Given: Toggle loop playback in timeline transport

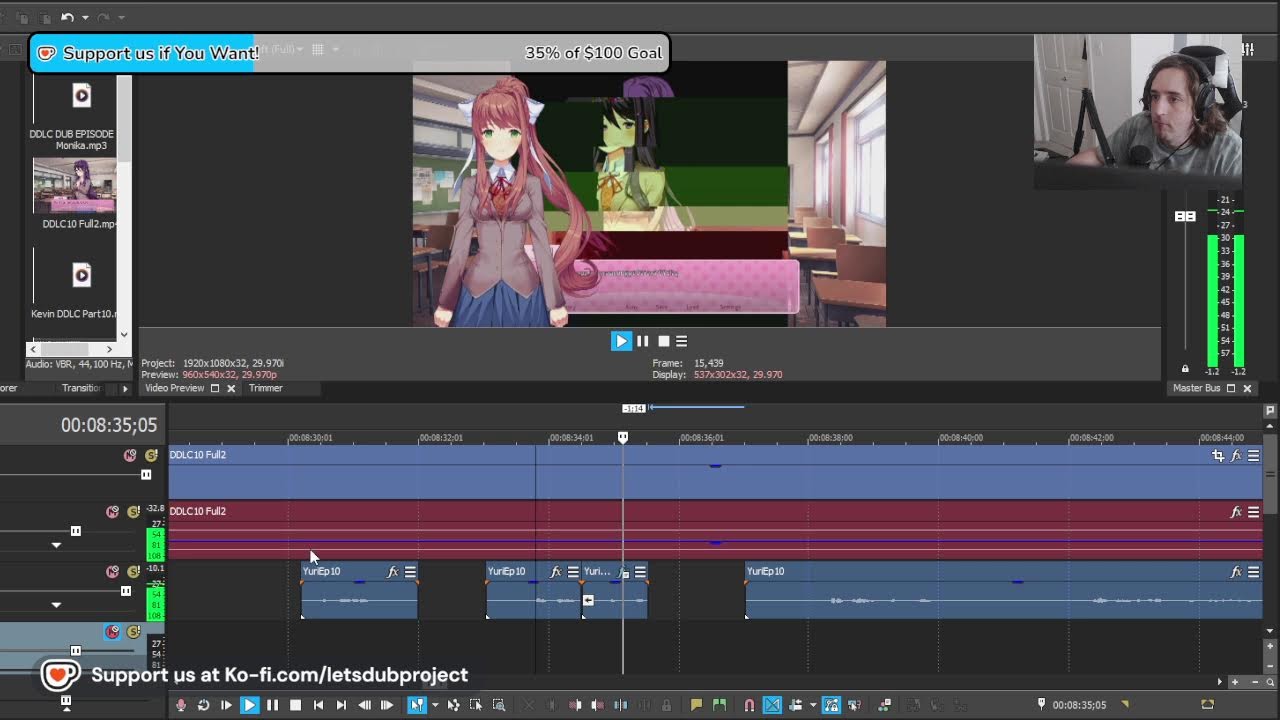Looking at the screenshot, I should tap(203, 705).
